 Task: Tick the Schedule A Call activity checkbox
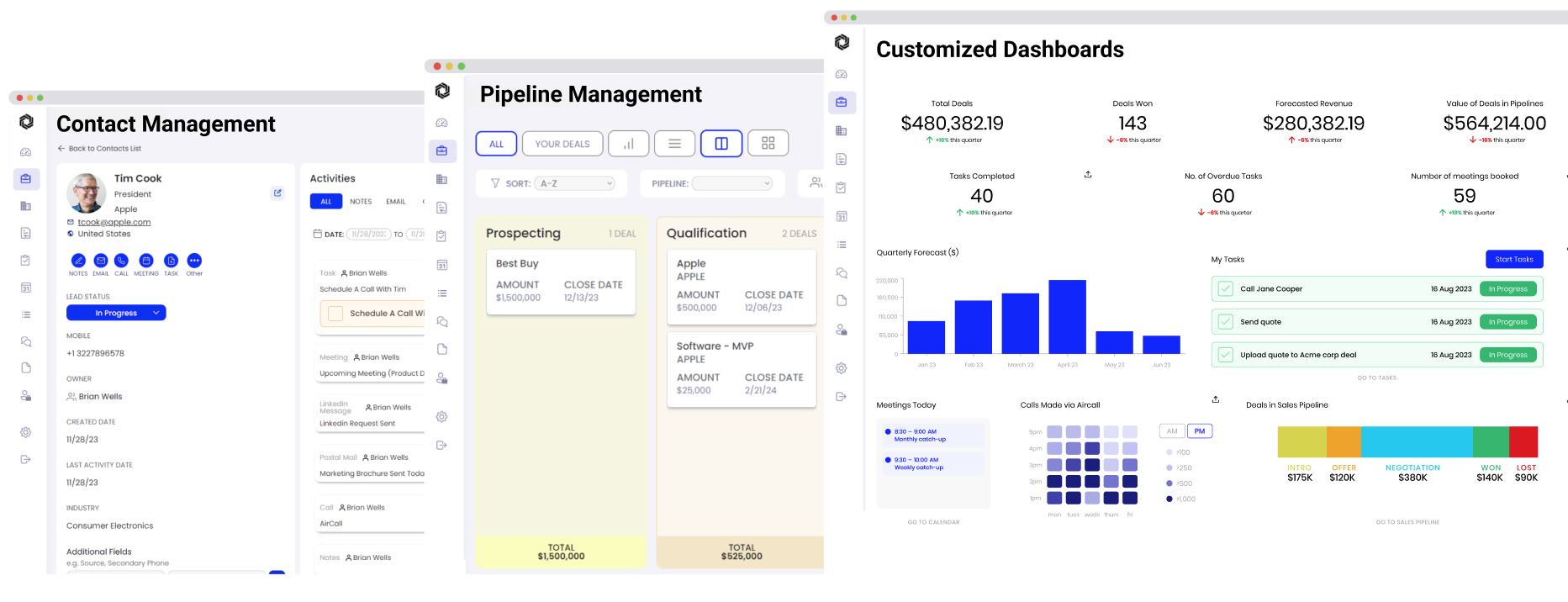tap(335, 313)
